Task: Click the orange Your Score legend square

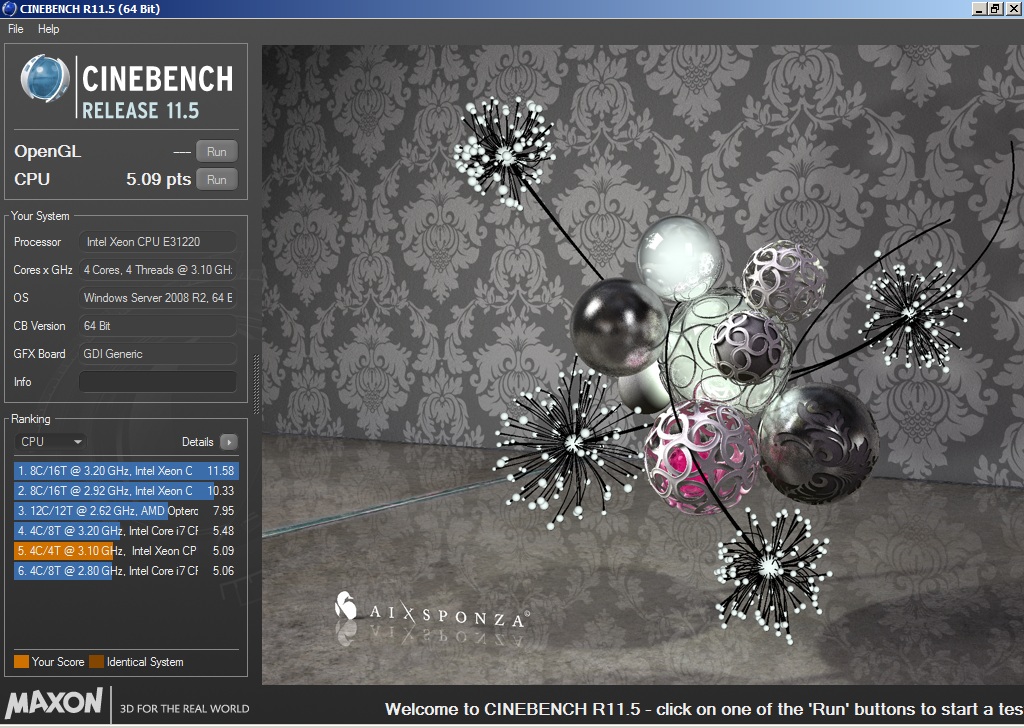Action: [21, 662]
